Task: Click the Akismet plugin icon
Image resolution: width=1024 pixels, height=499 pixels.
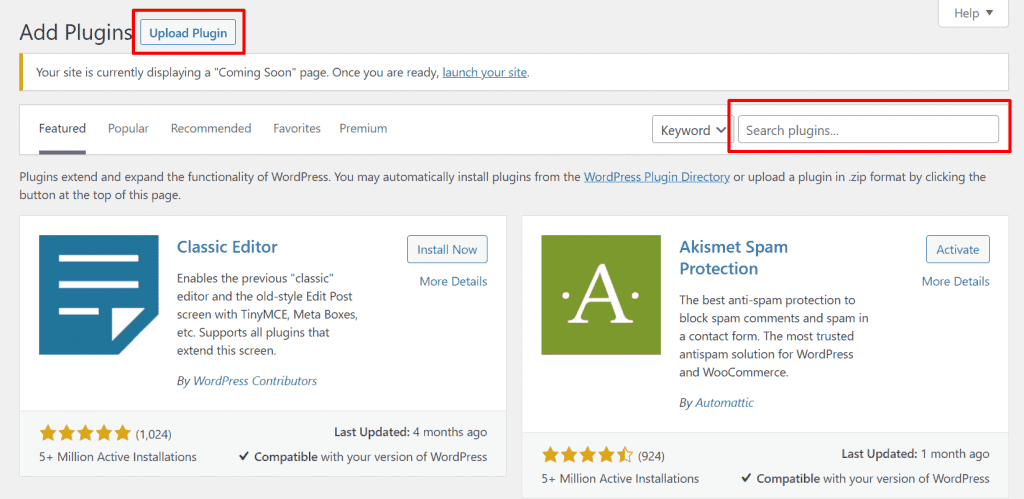Action: 601,295
